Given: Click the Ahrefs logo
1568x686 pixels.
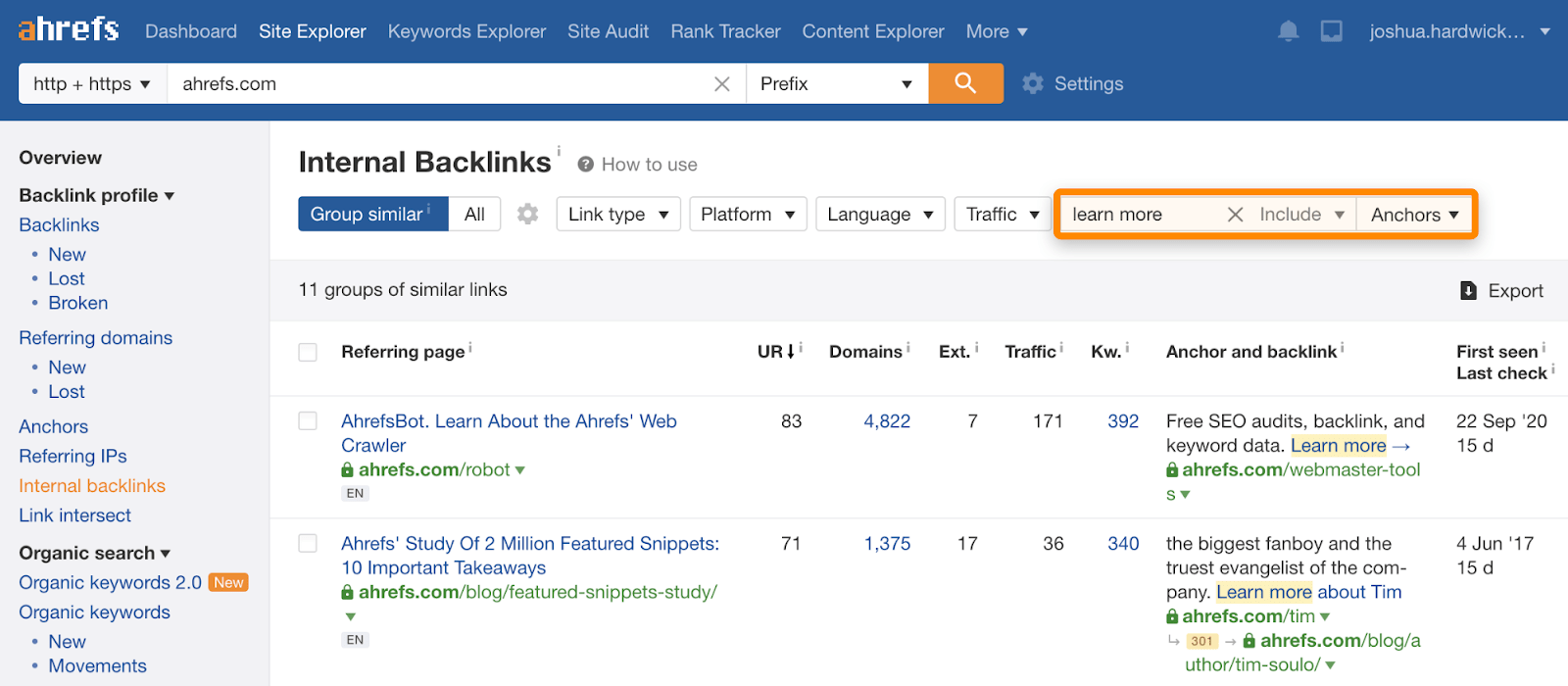Looking at the screenshot, I should pyautogui.click(x=69, y=29).
